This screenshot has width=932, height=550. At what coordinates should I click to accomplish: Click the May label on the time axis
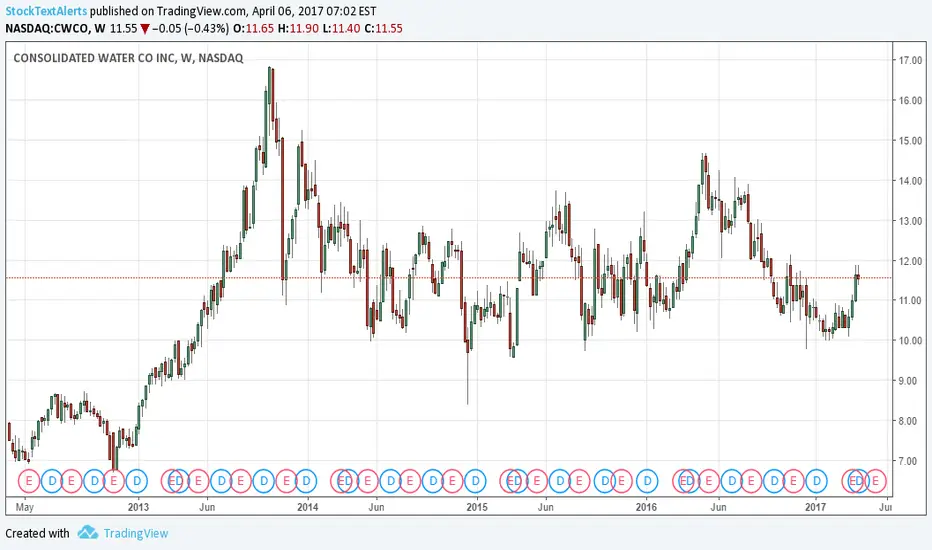point(24,507)
